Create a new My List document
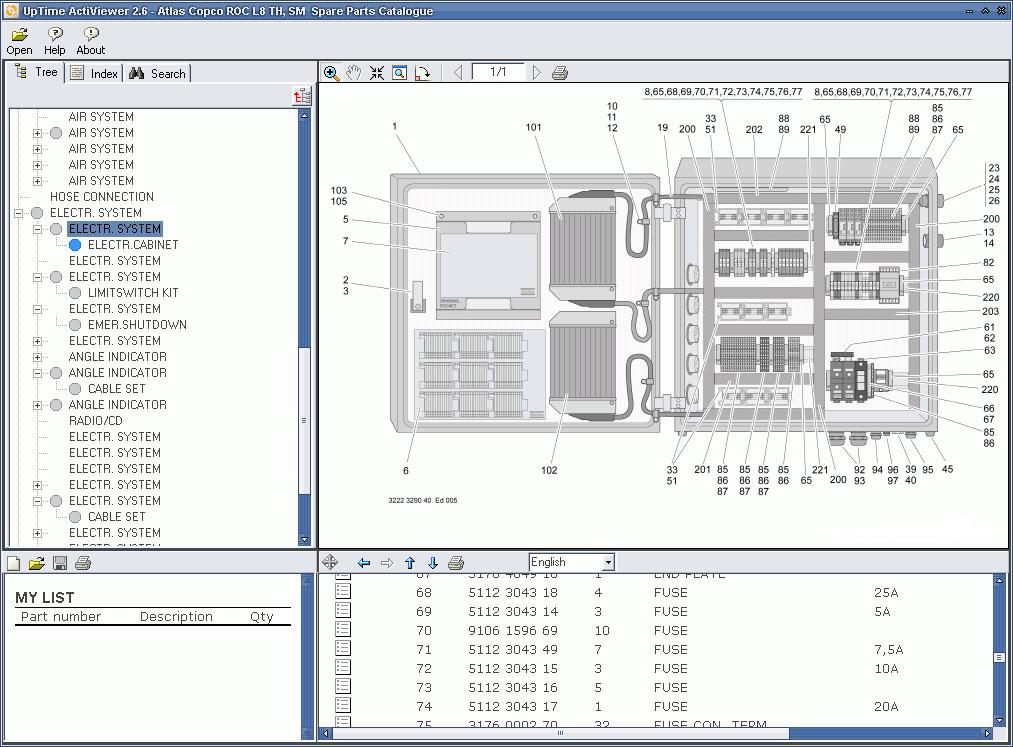The width and height of the screenshot is (1013, 747). point(14,563)
